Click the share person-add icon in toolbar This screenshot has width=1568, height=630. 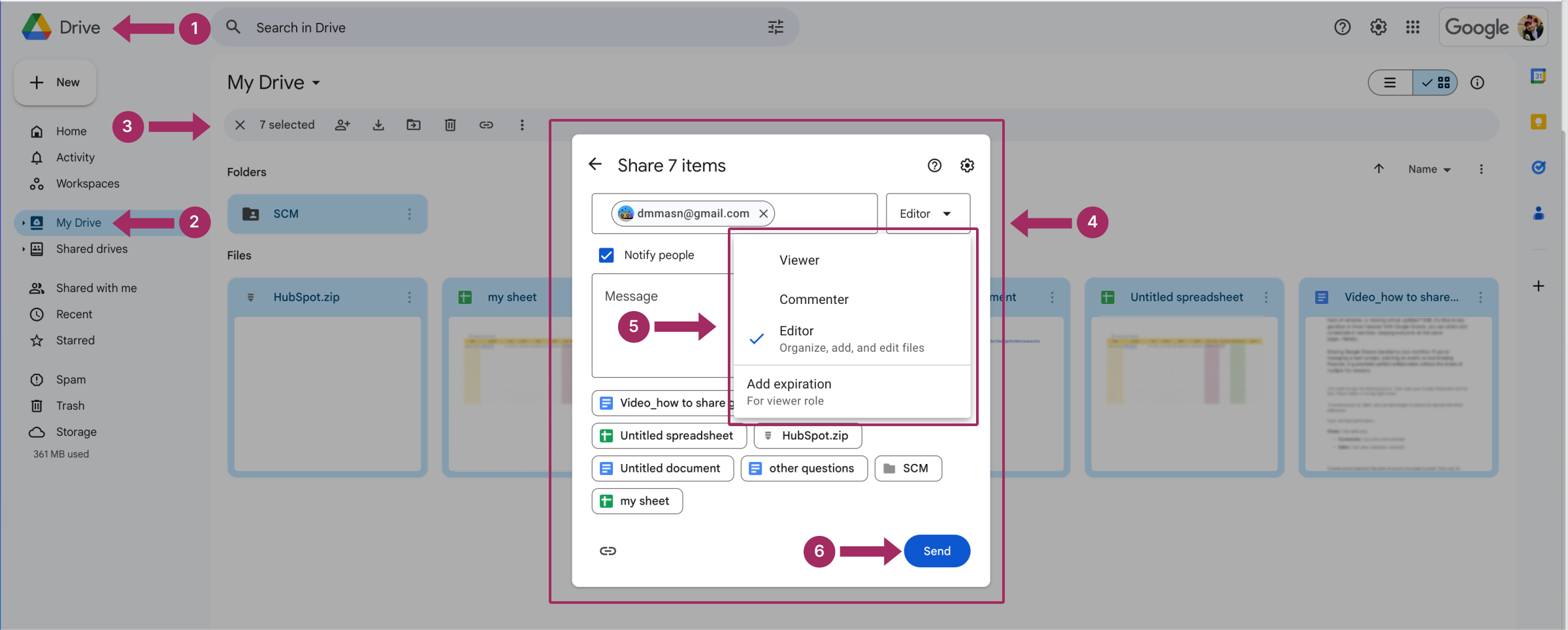(342, 125)
